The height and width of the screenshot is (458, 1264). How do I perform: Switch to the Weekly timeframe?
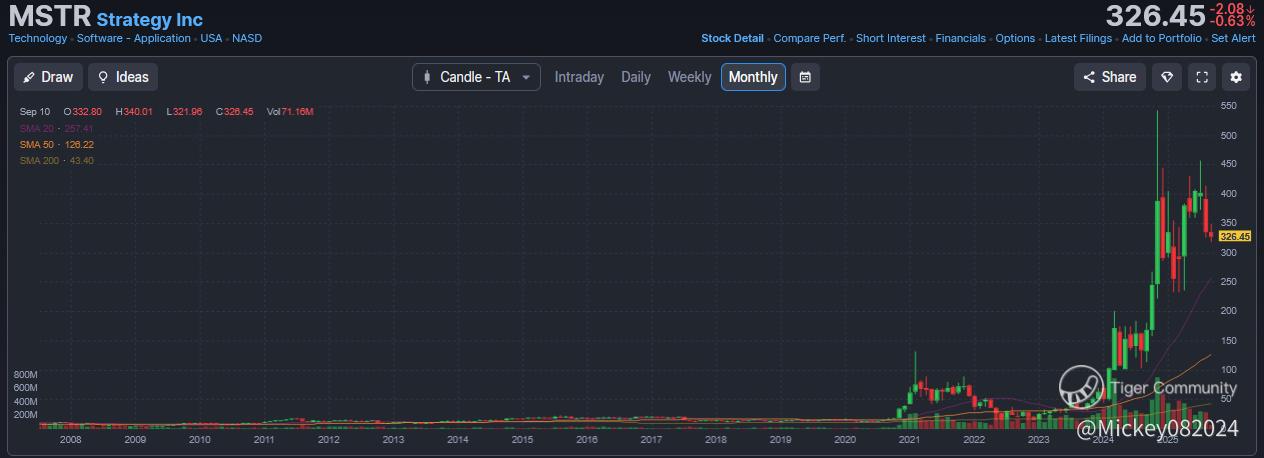tap(689, 77)
